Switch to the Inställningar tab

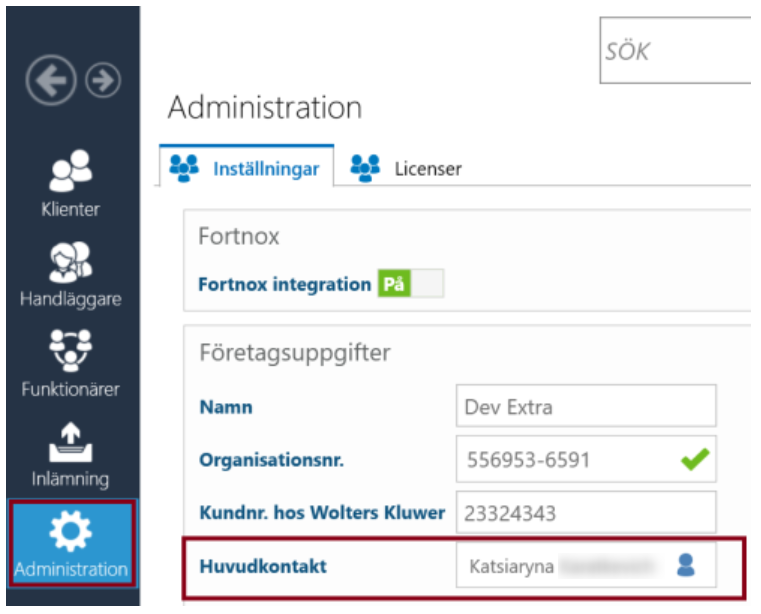coord(246,166)
